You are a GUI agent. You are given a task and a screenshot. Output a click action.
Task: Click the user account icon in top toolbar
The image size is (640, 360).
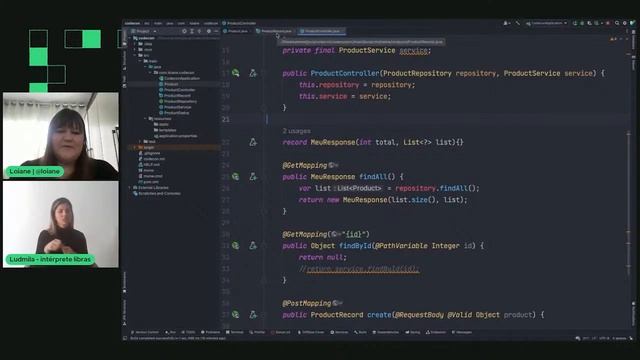(506, 23)
